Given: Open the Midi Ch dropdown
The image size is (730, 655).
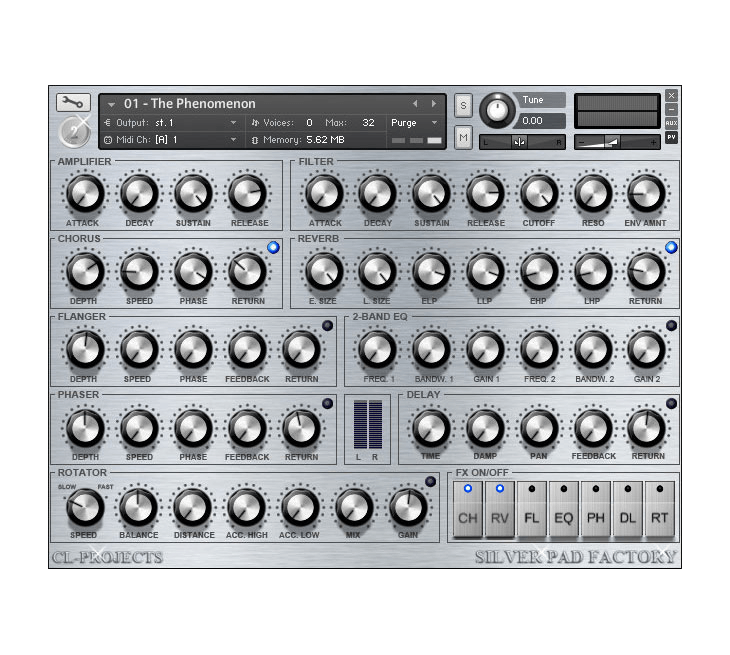Looking at the screenshot, I should pos(233,140).
